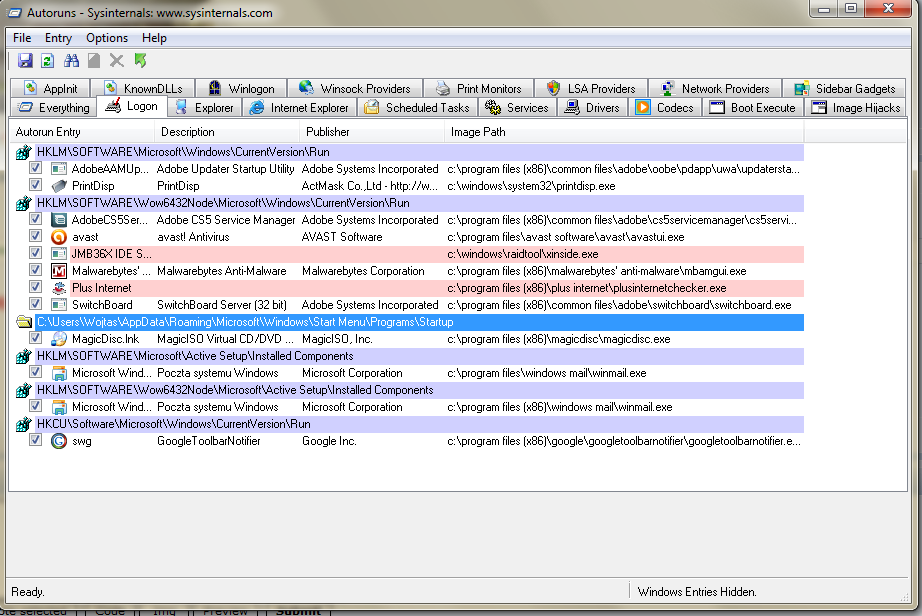Open the LSA Providers tab
Viewport: 922px width, 616px height.
click(x=592, y=88)
